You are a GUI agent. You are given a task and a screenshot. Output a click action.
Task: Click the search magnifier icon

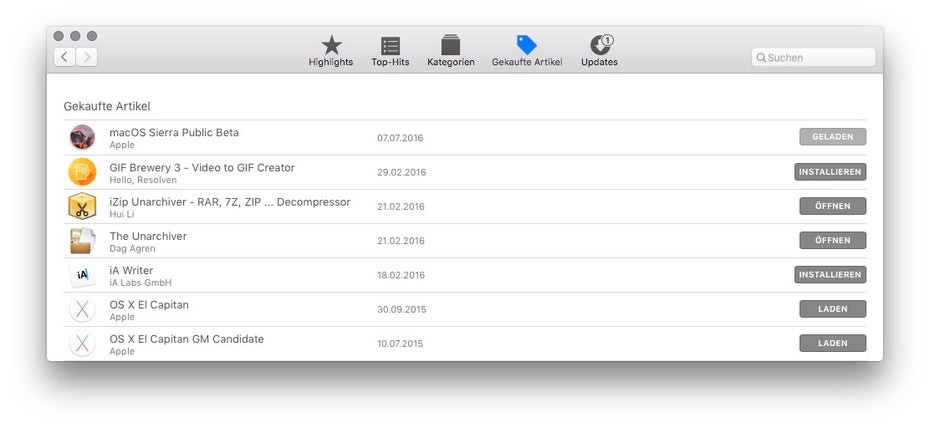click(761, 58)
